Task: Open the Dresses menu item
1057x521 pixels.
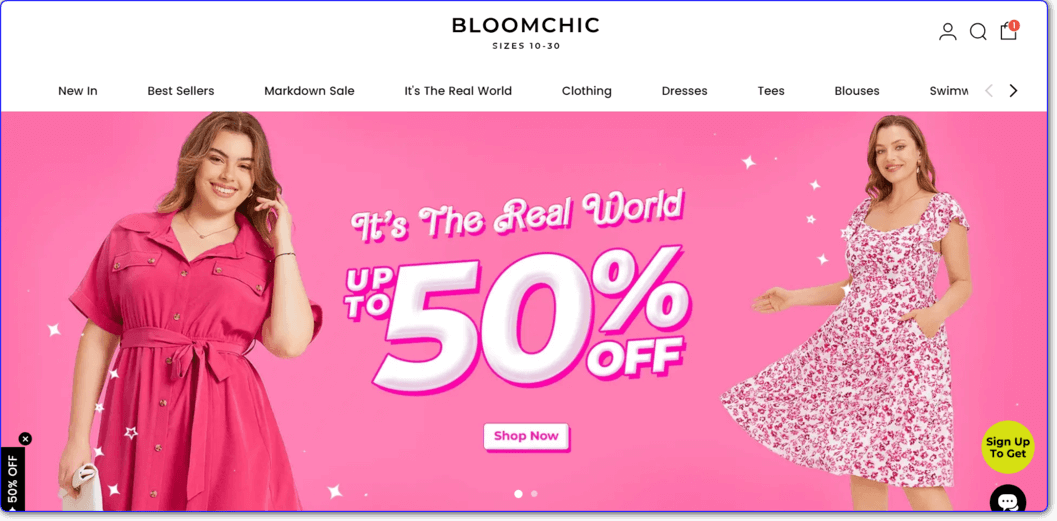Action: pyautogui.click(x=684, y=91)
